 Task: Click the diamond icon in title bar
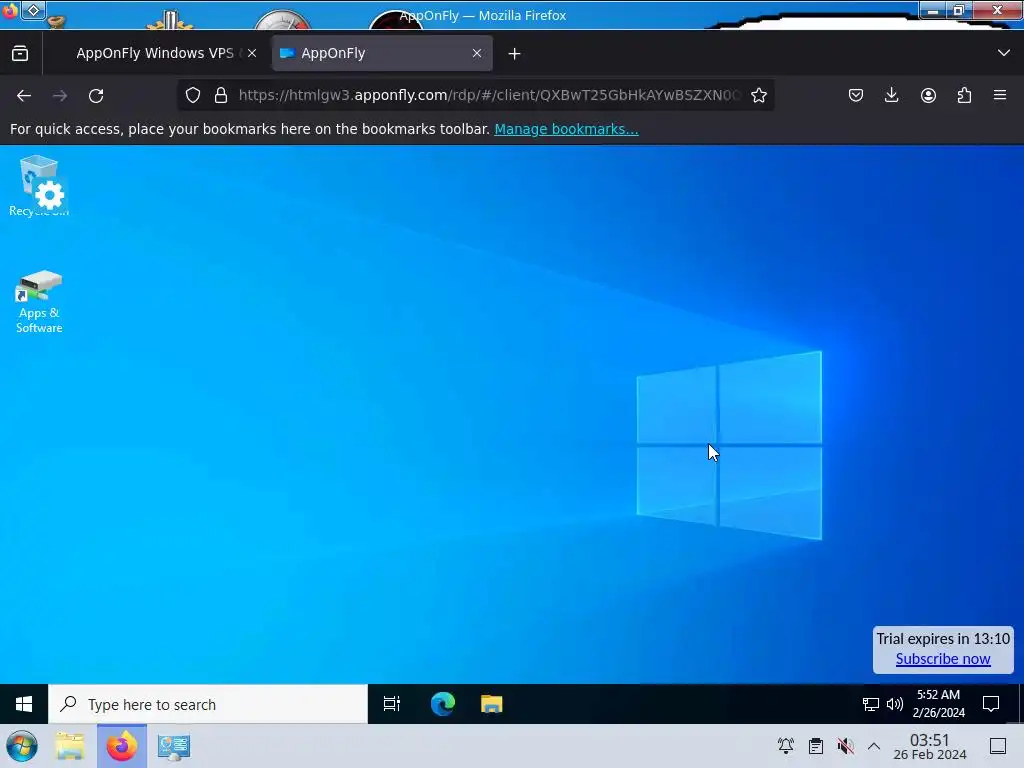[x=33, y=10]
